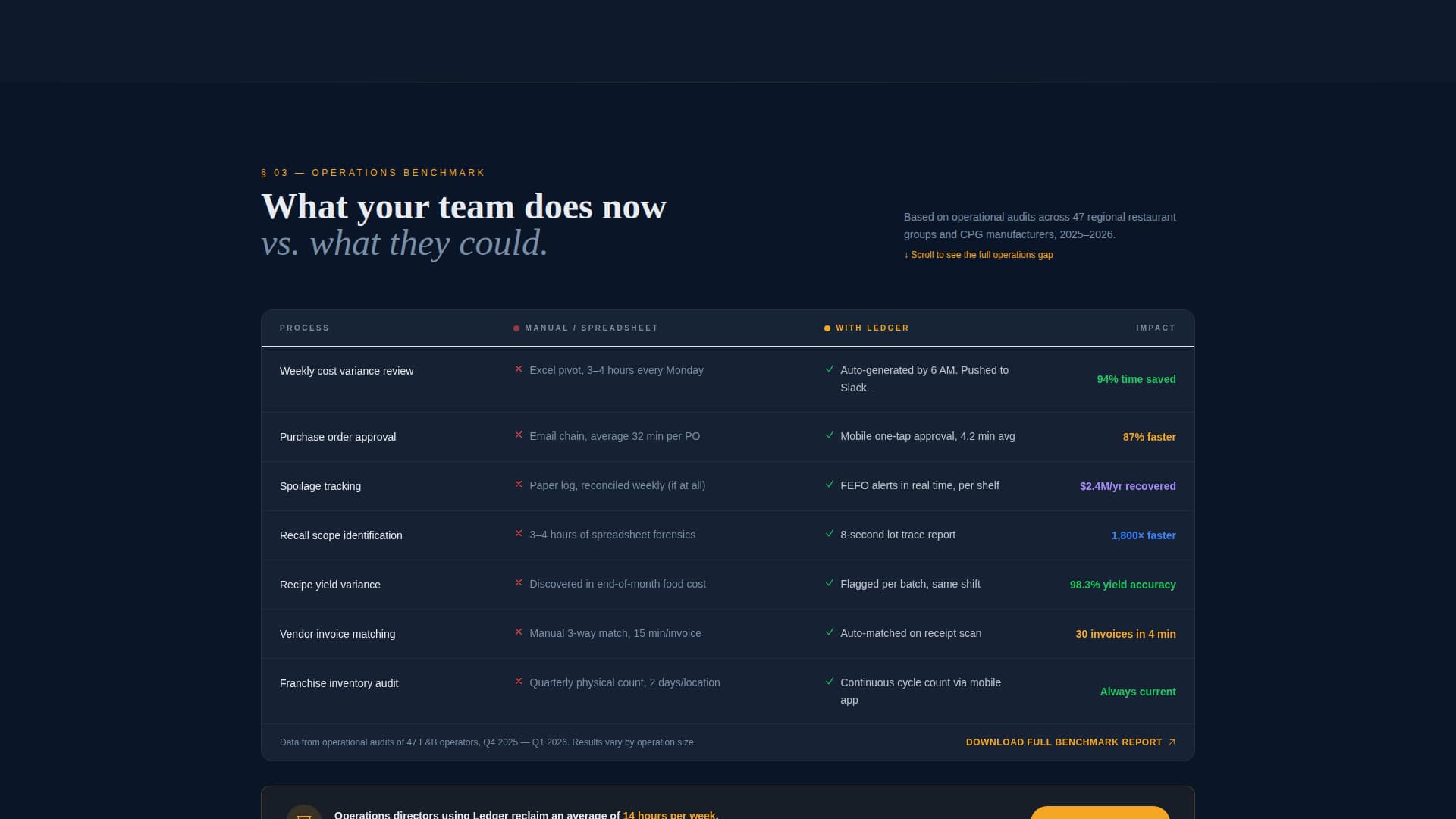Click the 8-second lot trace report text

coord(898,535)
